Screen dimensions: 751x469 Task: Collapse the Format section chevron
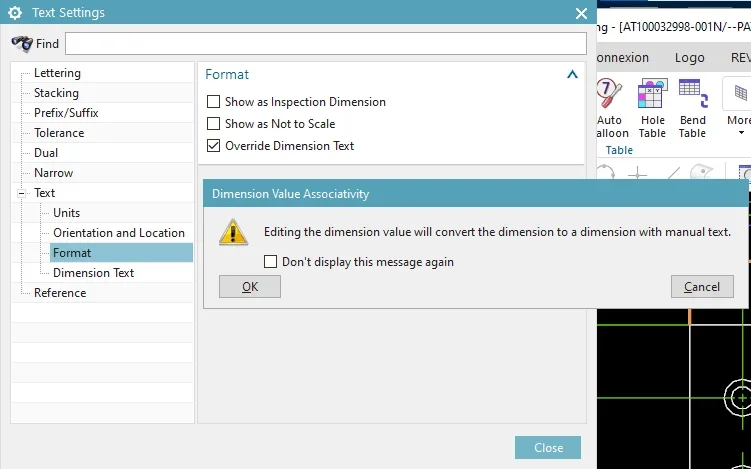pyautogui.click(x=572, y=74)
